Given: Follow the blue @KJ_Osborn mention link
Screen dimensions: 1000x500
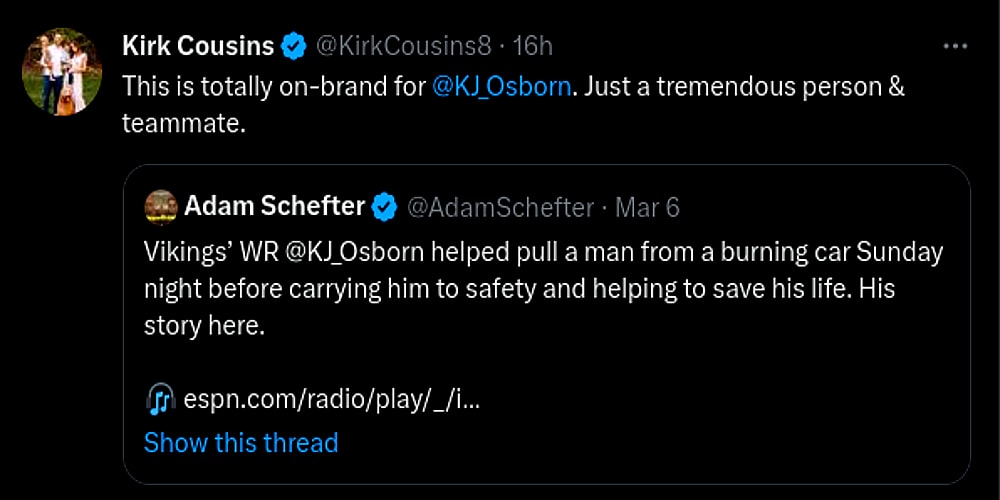Looking at the screenshot, I should (x=502, y=86).
